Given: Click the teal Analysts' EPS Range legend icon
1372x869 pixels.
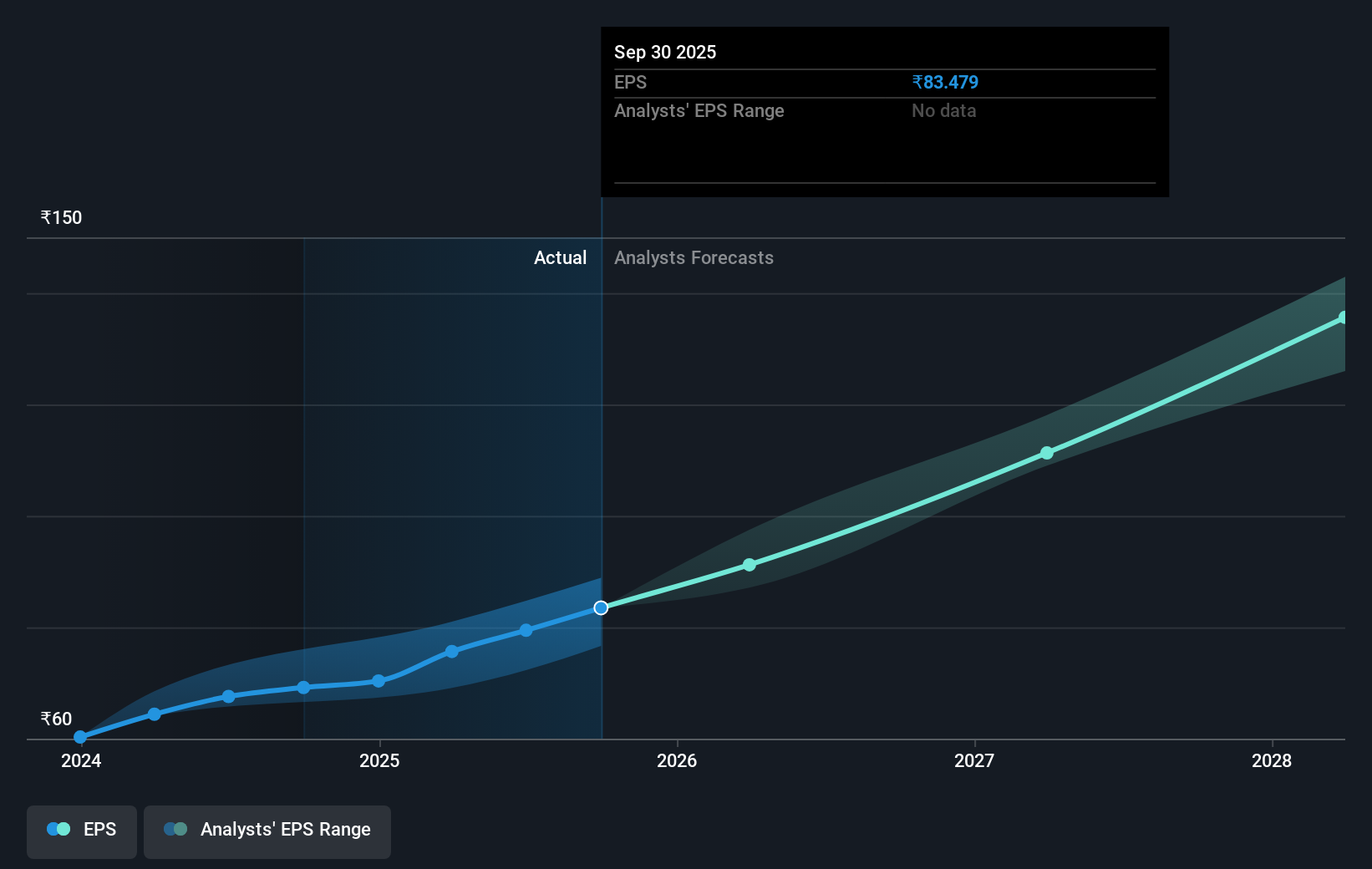Looking at the screenshot, I should [x=175, y=829].
